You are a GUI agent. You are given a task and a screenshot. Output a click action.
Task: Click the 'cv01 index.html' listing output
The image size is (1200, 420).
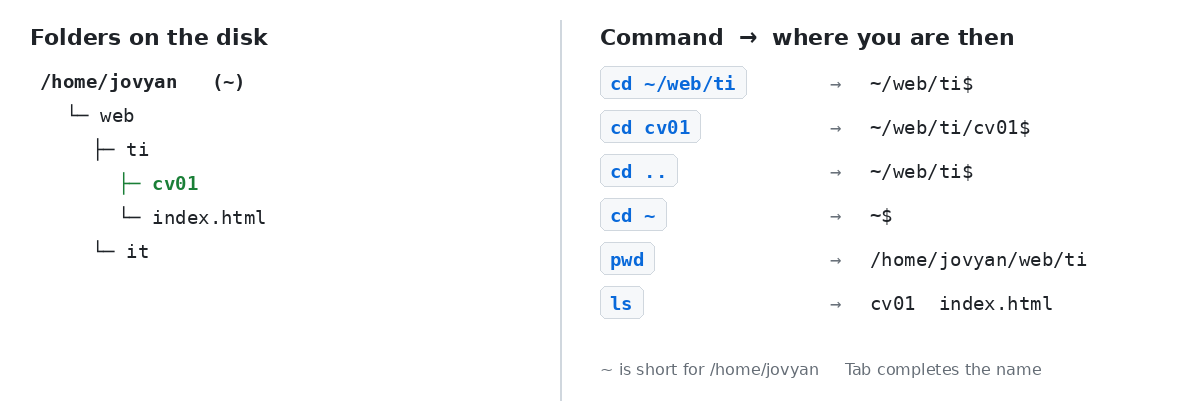(x=961, y=304)
